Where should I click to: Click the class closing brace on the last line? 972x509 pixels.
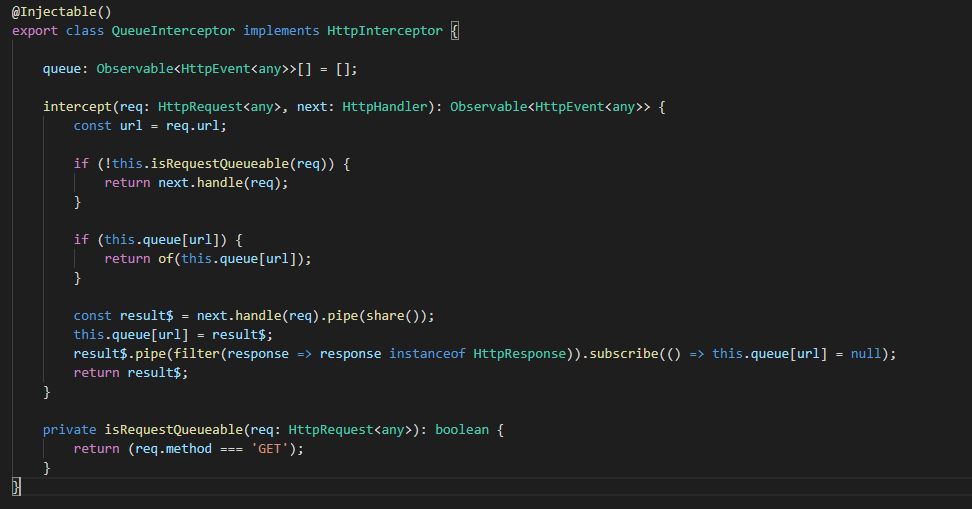[x=16, y=487]
